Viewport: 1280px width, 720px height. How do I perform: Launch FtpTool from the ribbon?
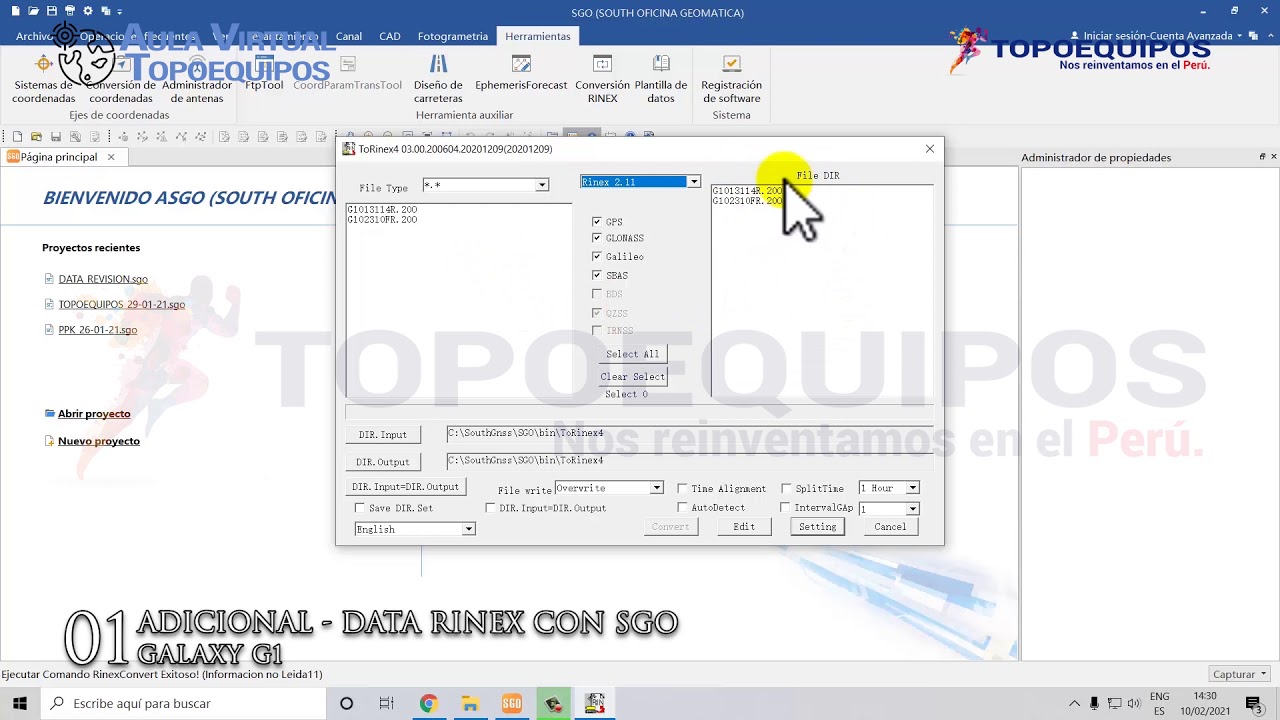coord(264,72)
